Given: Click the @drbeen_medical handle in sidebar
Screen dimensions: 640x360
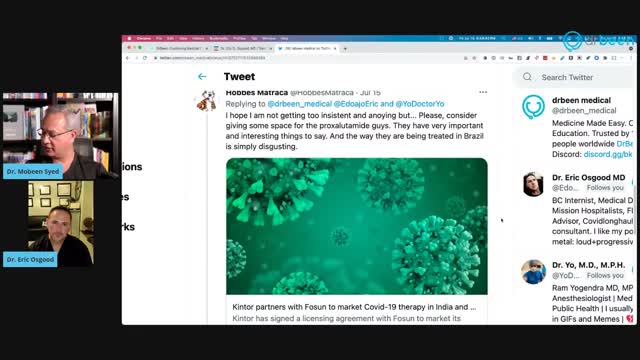Looking at the screenshot, I should 584,111.
